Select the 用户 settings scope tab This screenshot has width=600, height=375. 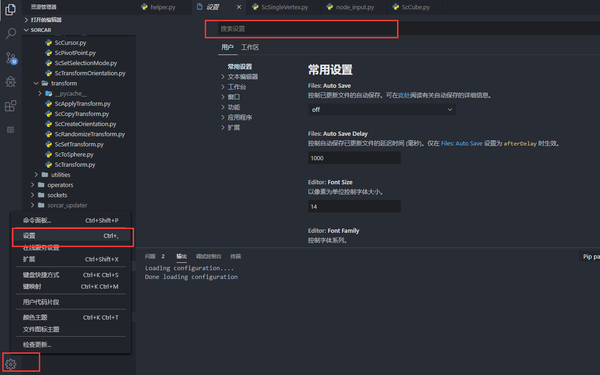[x=227, y=47]
